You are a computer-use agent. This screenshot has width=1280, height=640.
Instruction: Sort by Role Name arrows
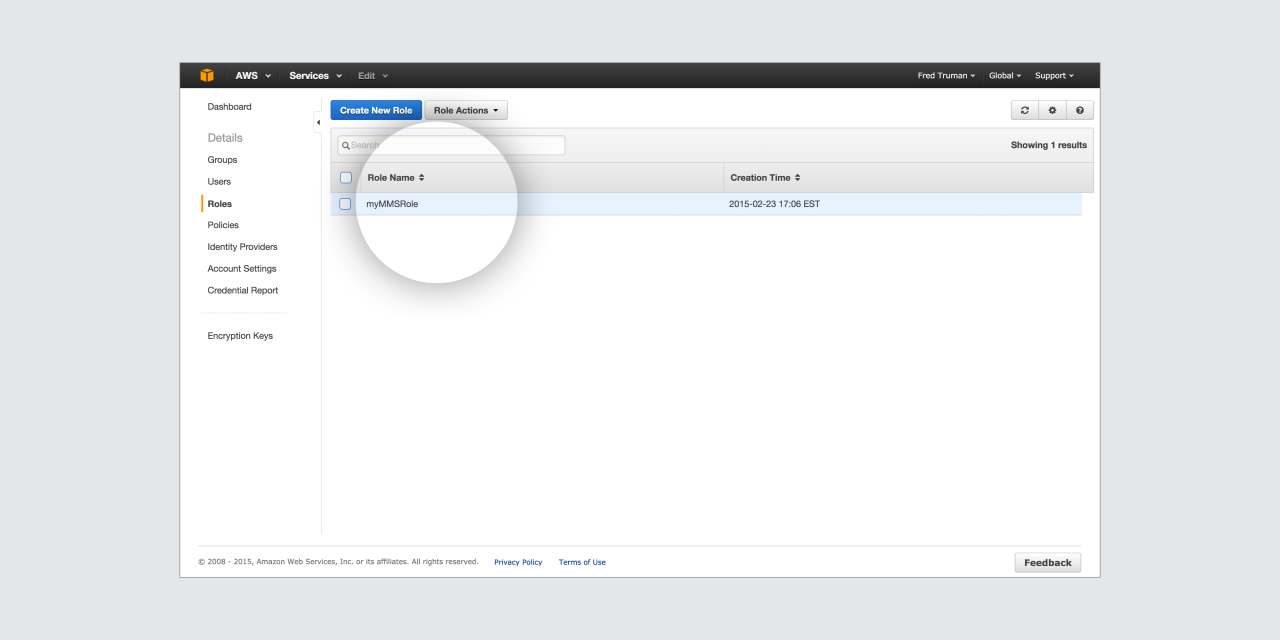pos(422,178)
